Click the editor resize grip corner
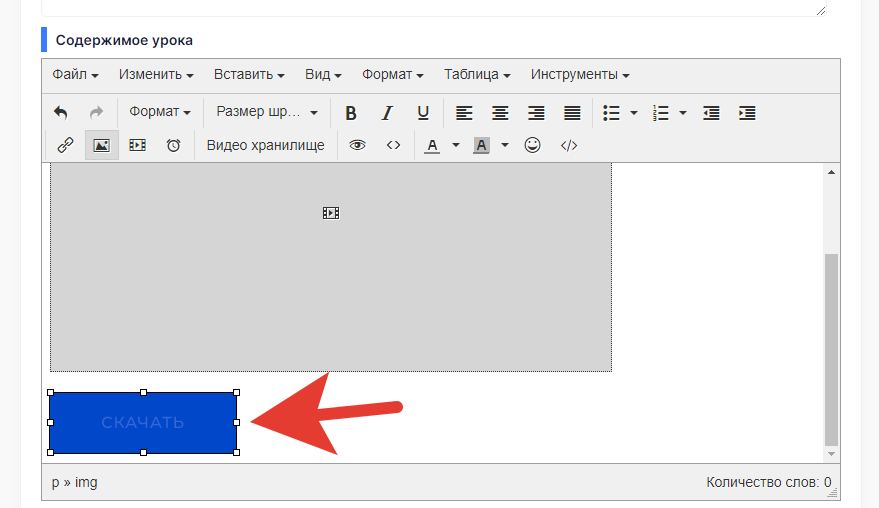The image size is (879, 508). coord(833,493)
